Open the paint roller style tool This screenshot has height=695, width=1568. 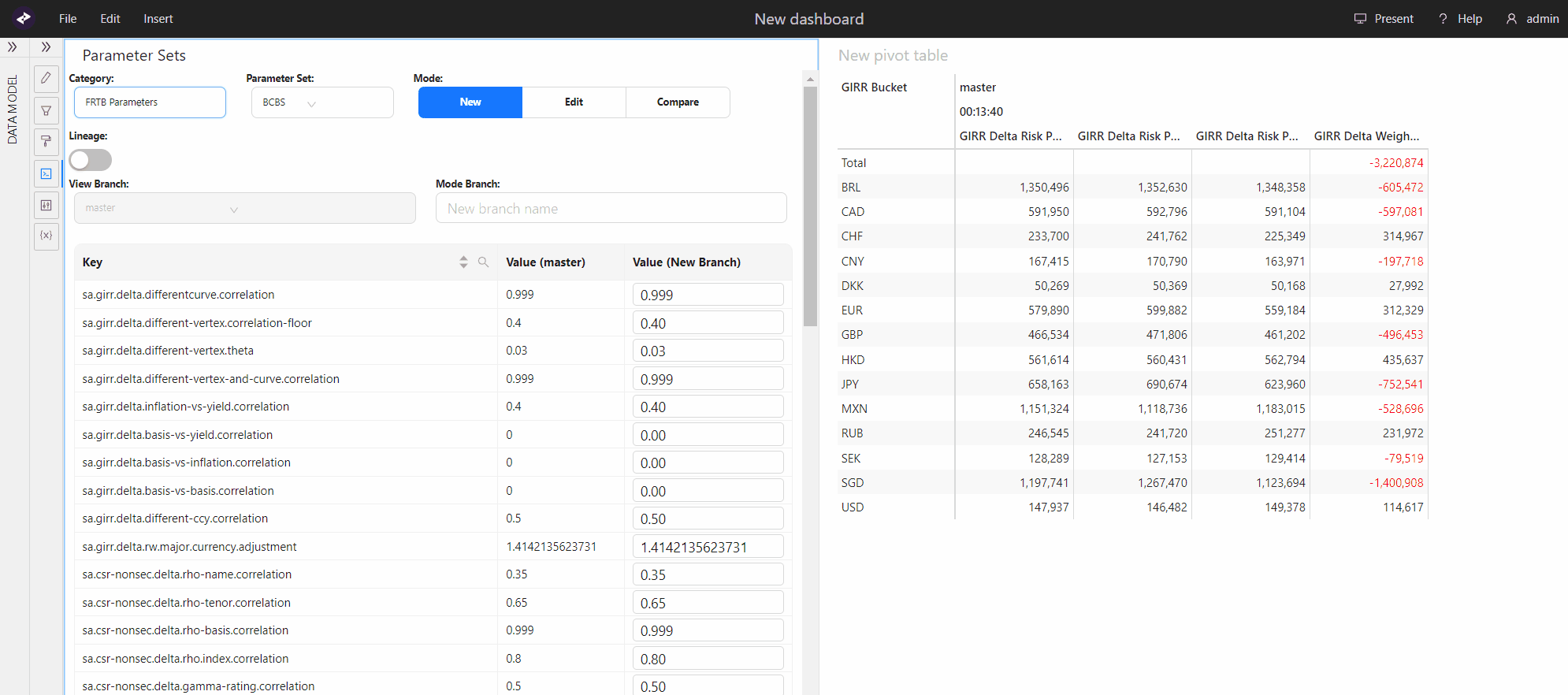[x=46, y=141]
